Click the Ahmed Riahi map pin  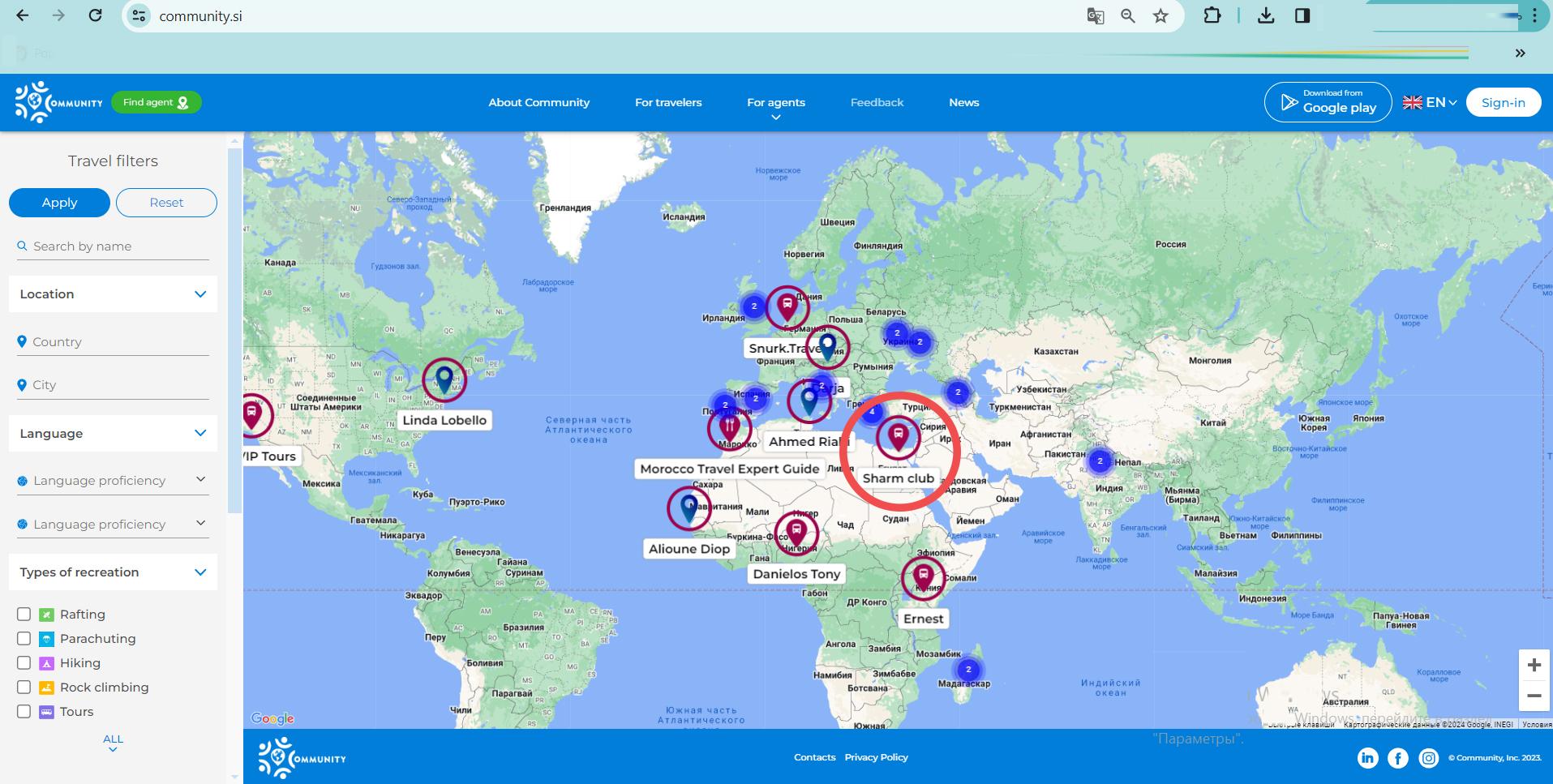coord(809,401)
